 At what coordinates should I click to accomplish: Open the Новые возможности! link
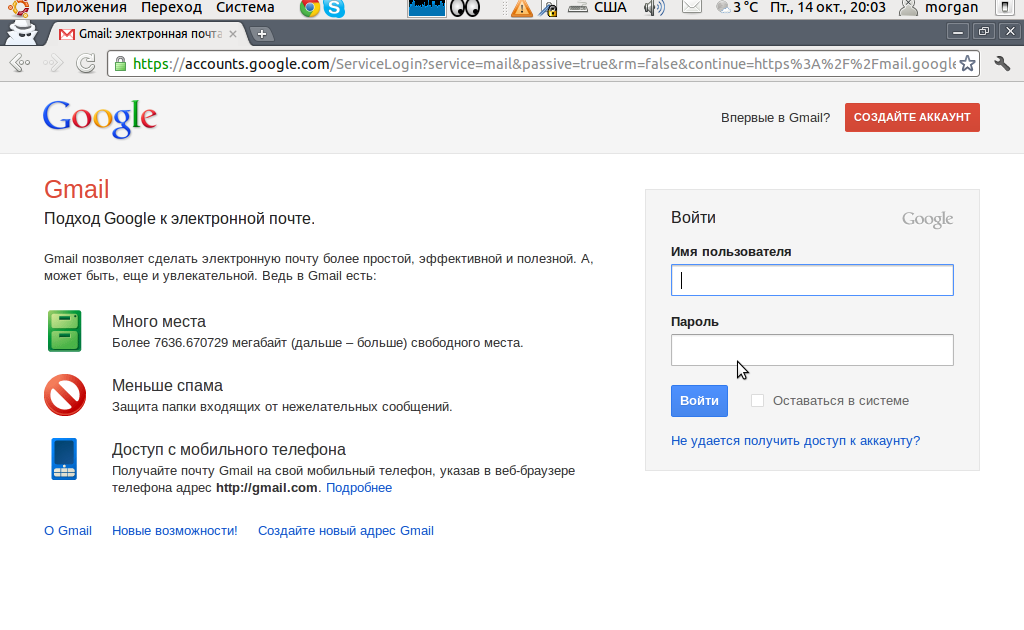pos(174,531)
